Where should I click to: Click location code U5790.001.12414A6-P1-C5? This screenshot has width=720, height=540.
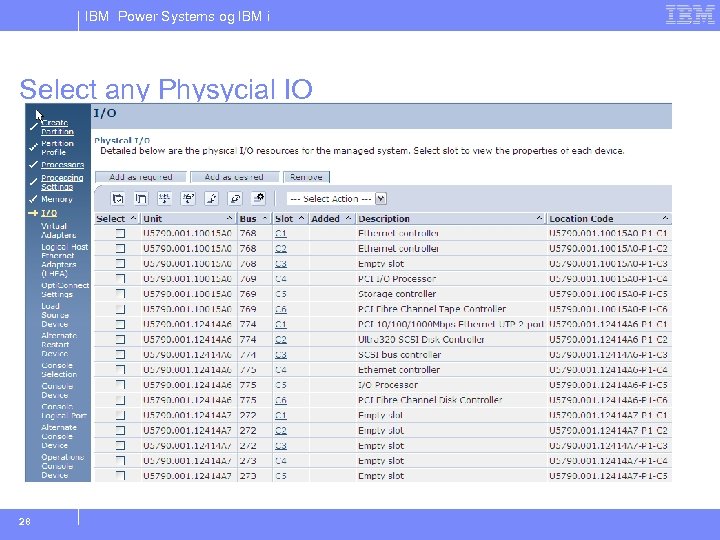[608, 385]
